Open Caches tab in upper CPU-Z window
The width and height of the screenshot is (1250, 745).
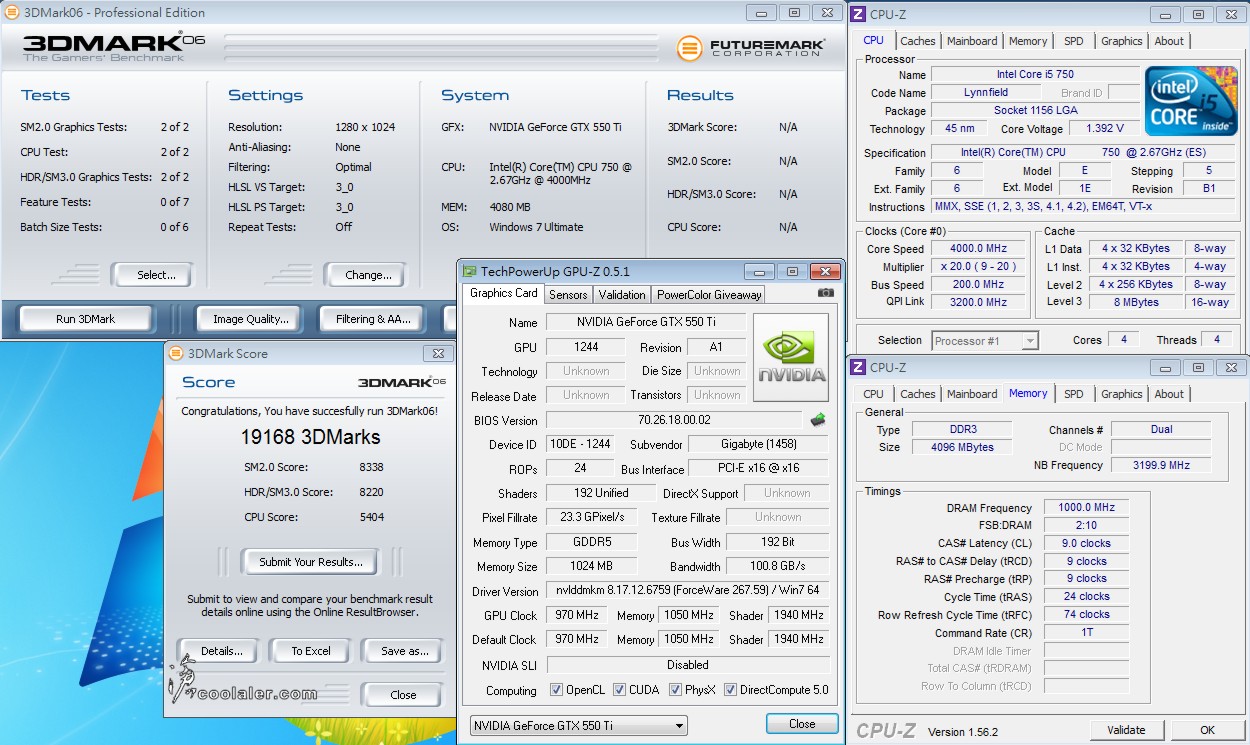917,41
